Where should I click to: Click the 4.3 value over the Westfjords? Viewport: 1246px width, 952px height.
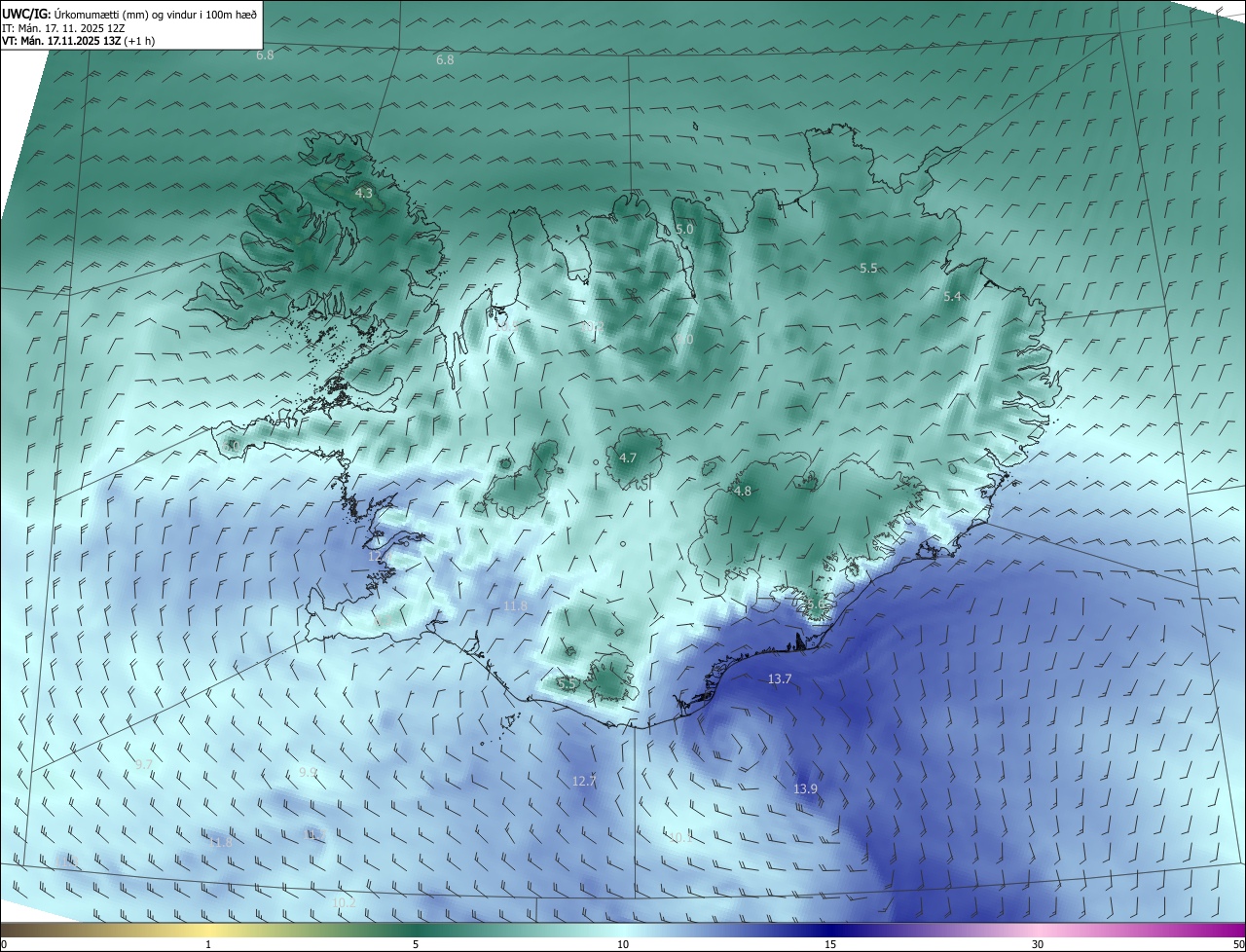click(x=363, y=194)
